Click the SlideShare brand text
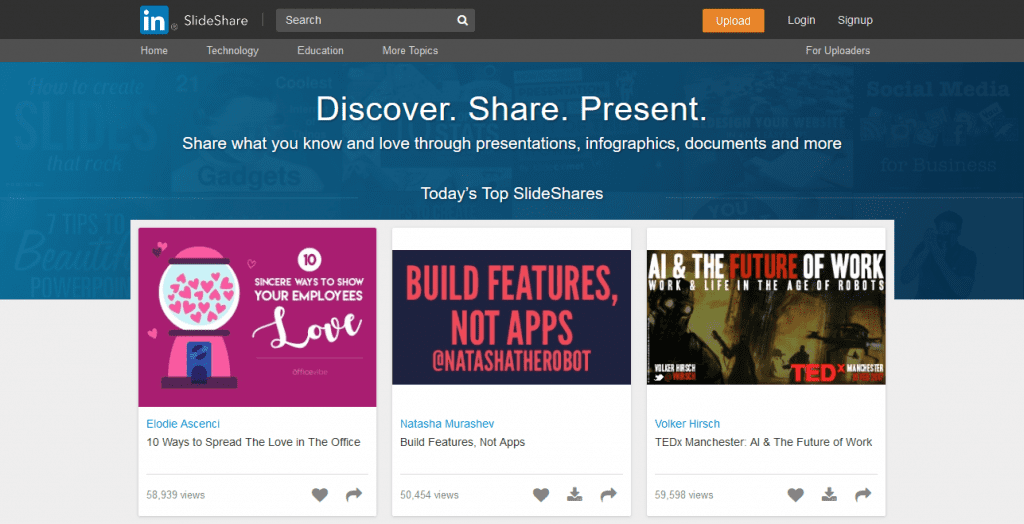 (216, 20)
